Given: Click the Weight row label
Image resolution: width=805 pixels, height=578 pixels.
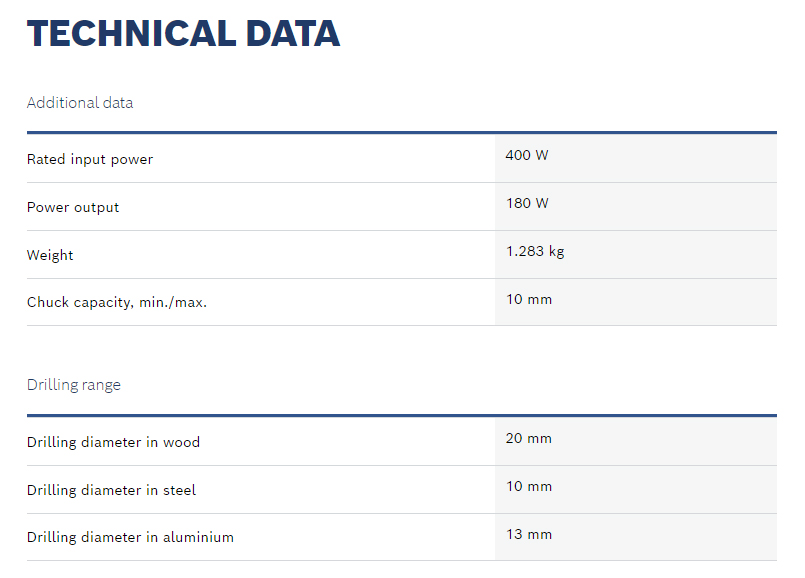Looking at the screenshot, I should pos(50,255).
